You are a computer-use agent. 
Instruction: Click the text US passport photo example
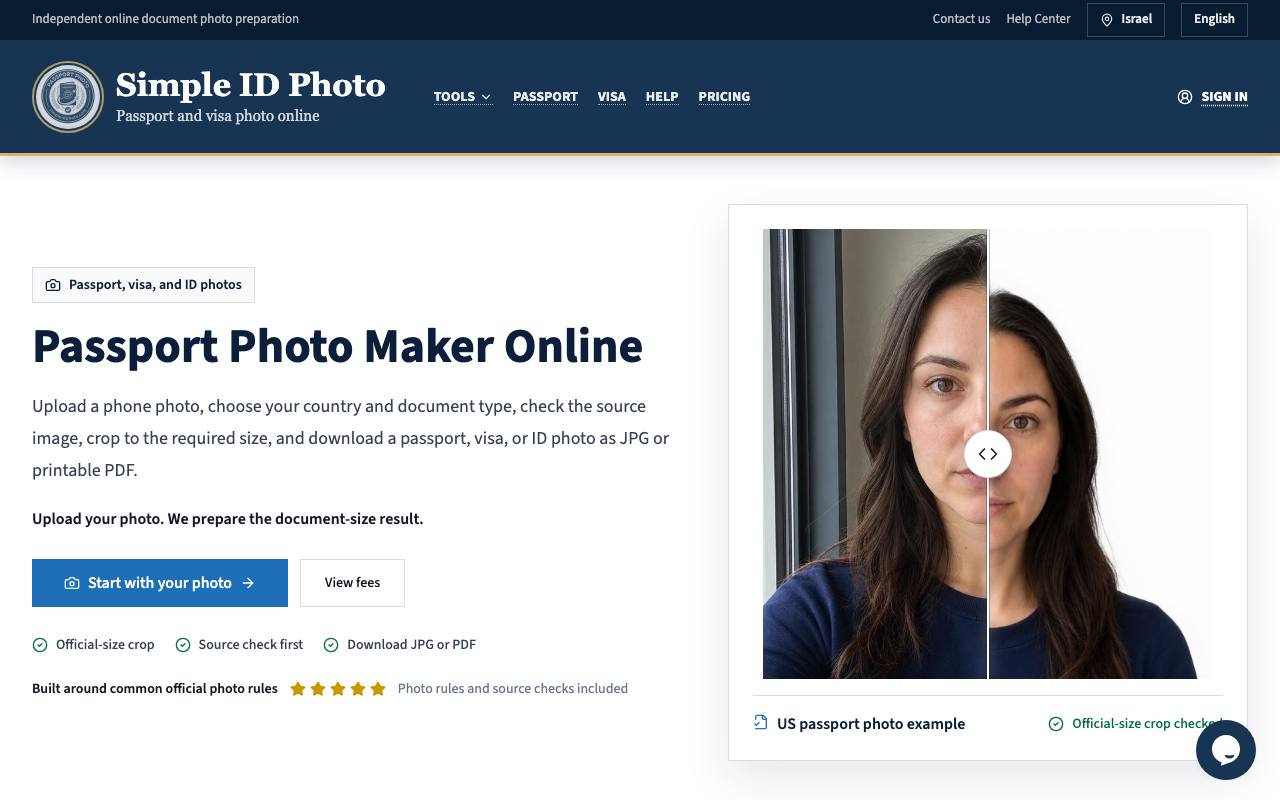[x=871, y=724]
